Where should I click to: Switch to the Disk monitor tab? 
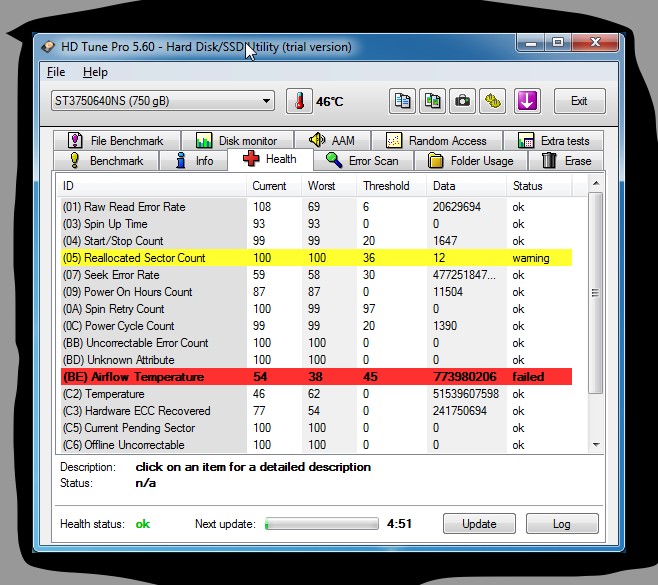238,141
